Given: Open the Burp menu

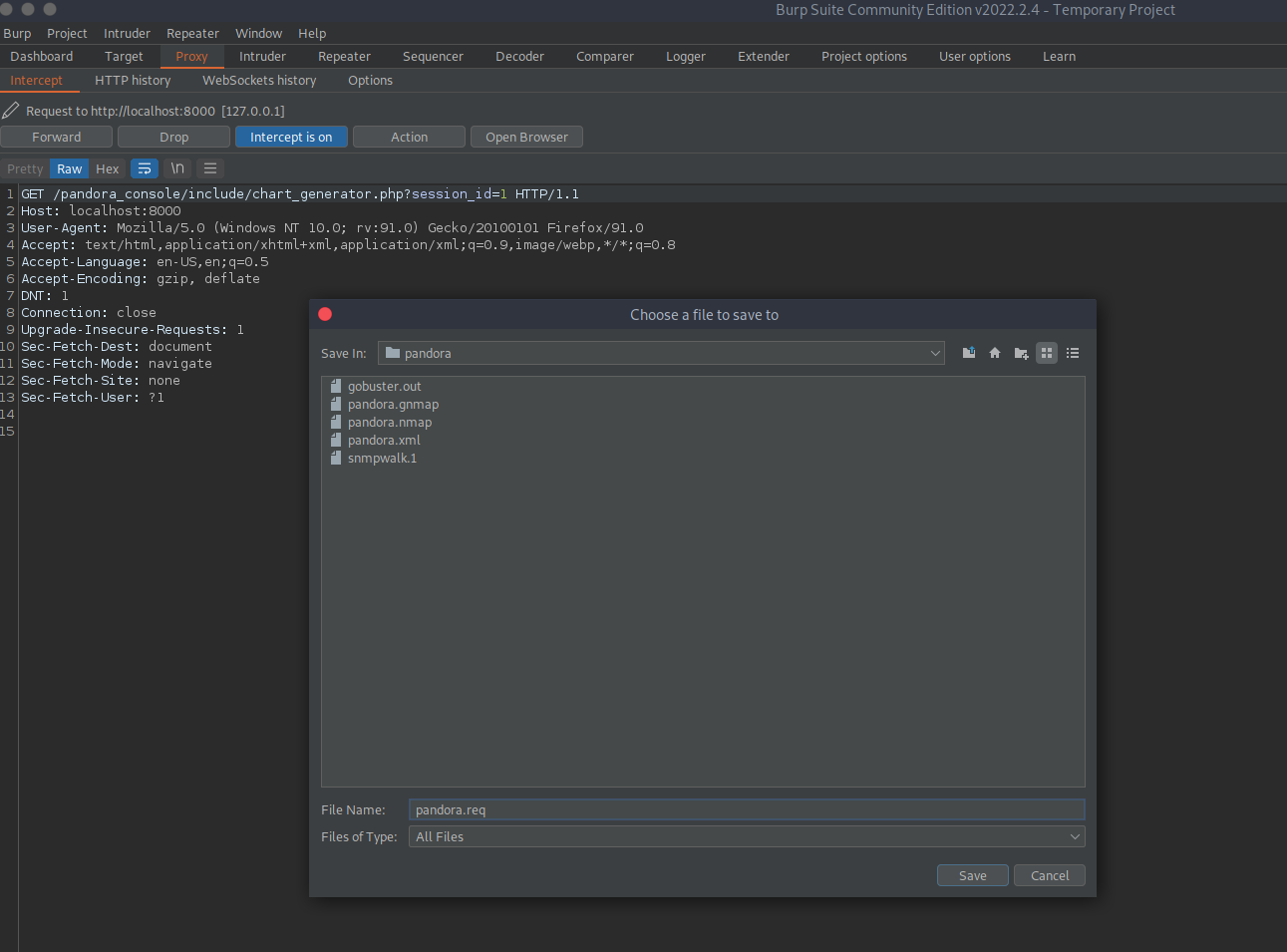Looking at the screenshot, I should click(x=17, y=33).
